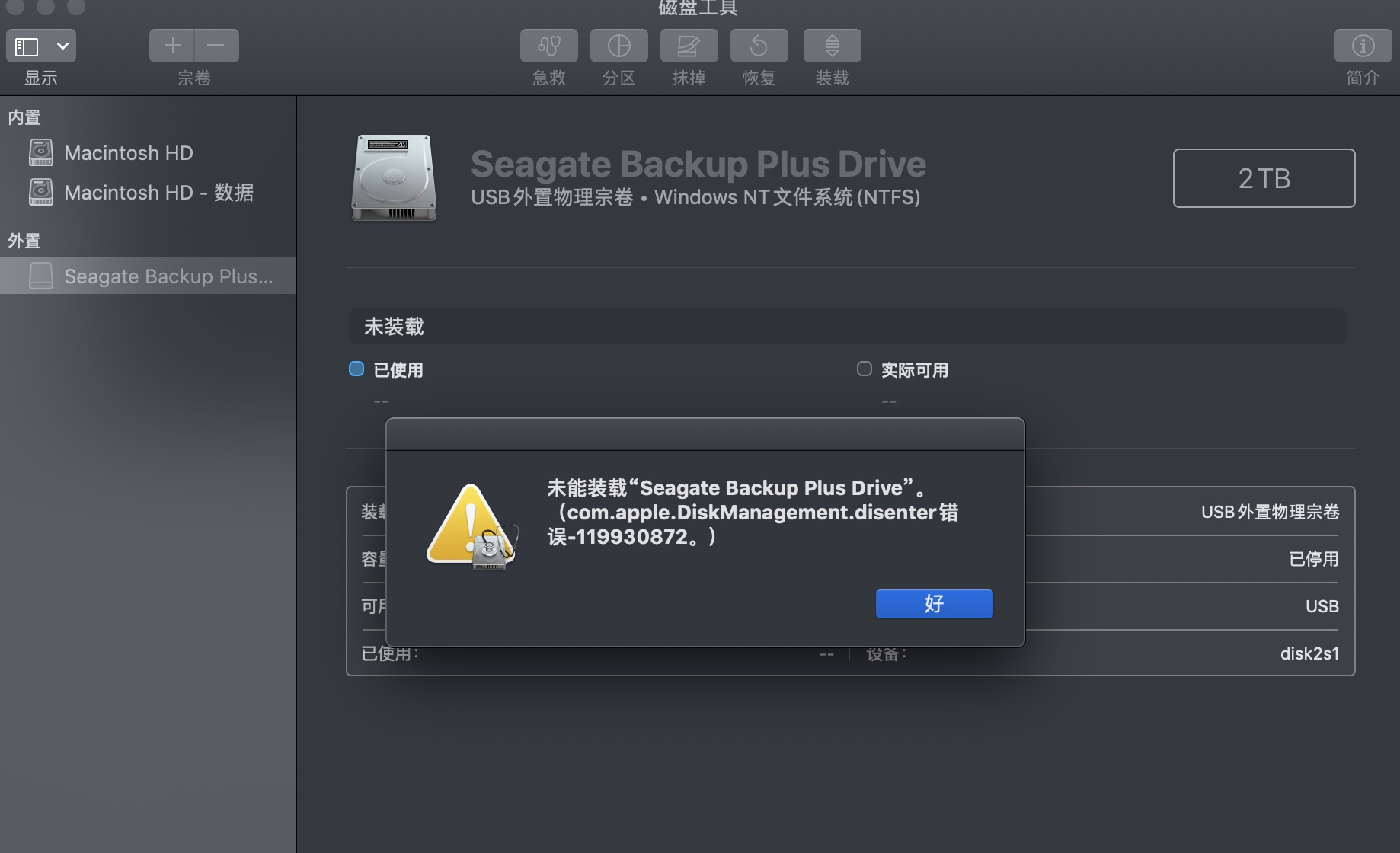
Task: Expand the view options dropdown chevron
Action: click(x=62, y=46)
